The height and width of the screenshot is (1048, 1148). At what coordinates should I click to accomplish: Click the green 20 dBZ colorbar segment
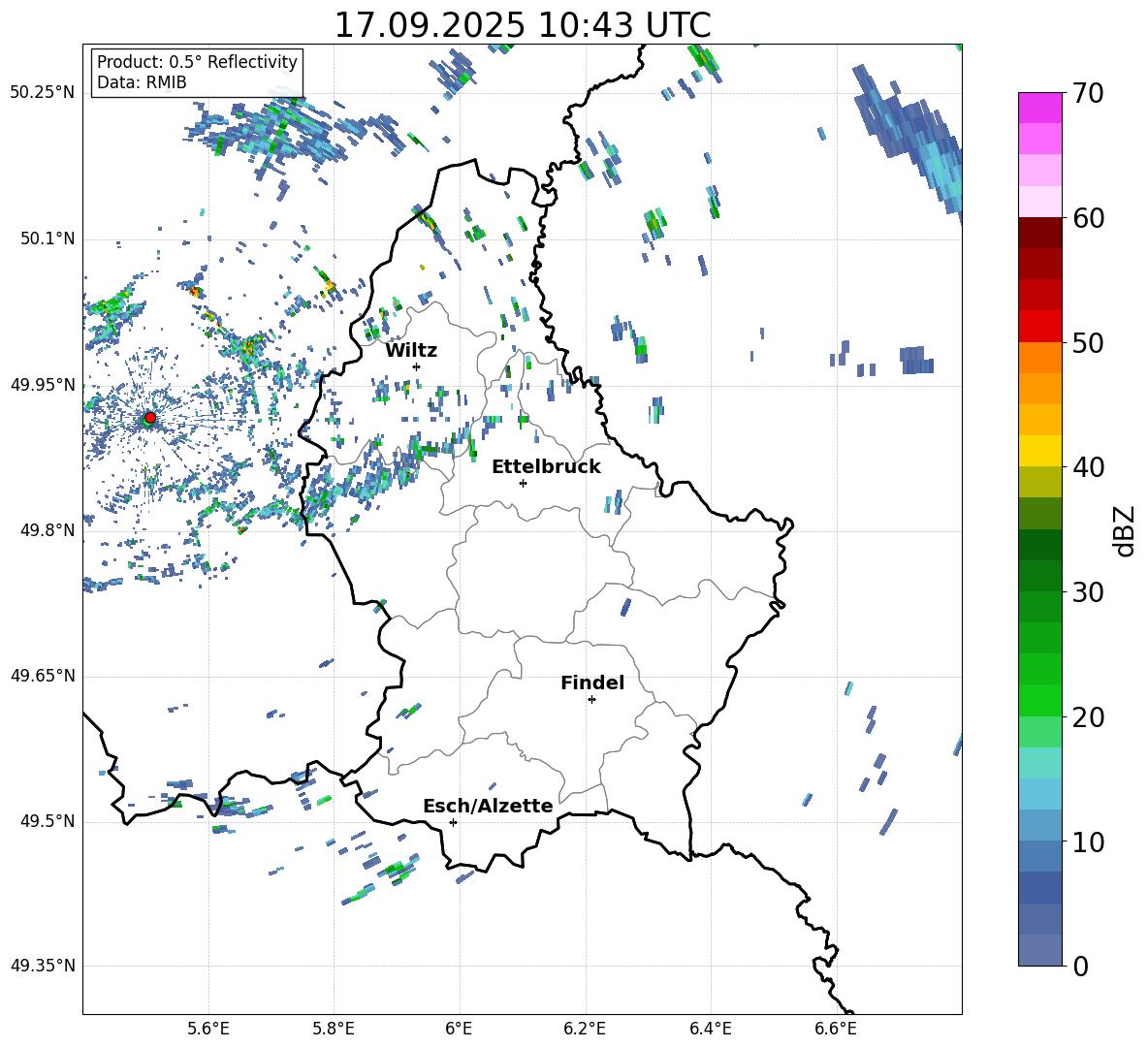click(1039, 700)
